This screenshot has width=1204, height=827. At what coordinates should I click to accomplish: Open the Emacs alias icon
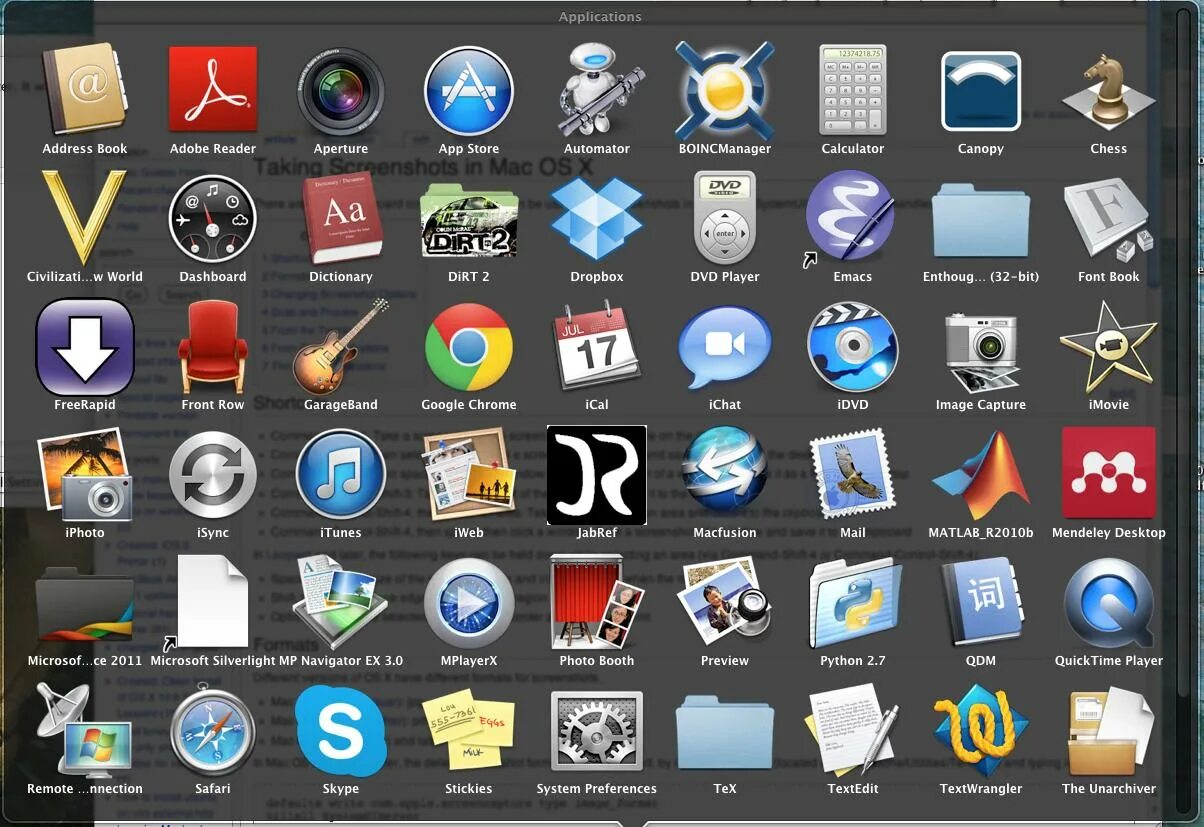click(851, 218)
